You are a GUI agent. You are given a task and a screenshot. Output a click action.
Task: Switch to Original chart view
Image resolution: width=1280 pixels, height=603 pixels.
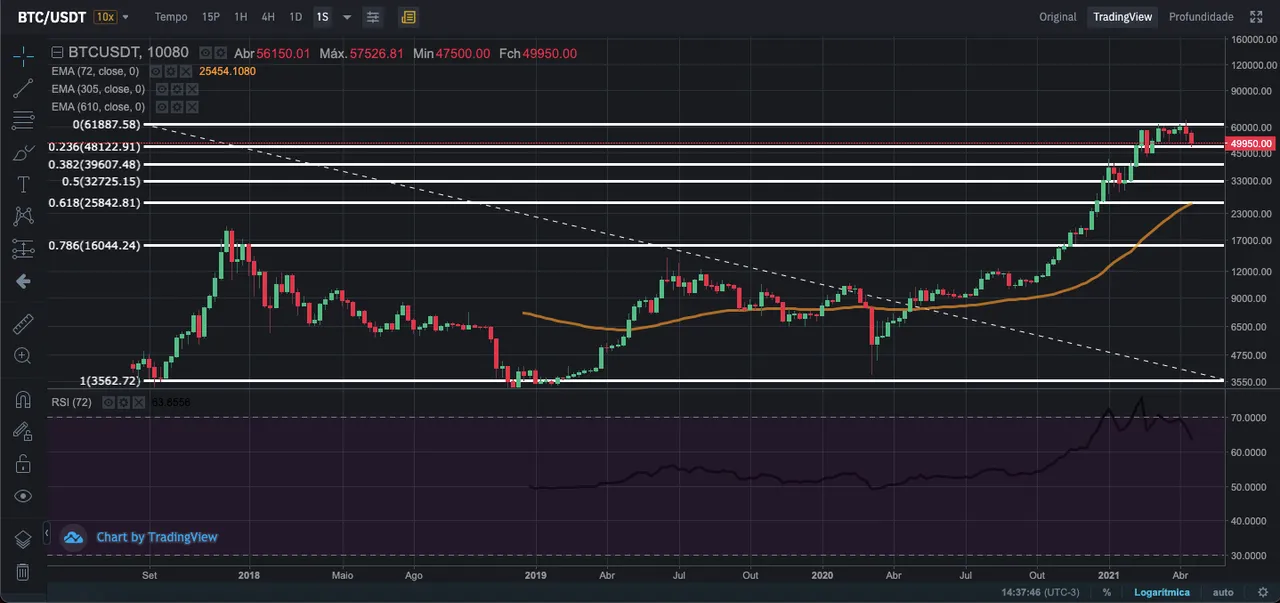click(x=1058, y=17)
